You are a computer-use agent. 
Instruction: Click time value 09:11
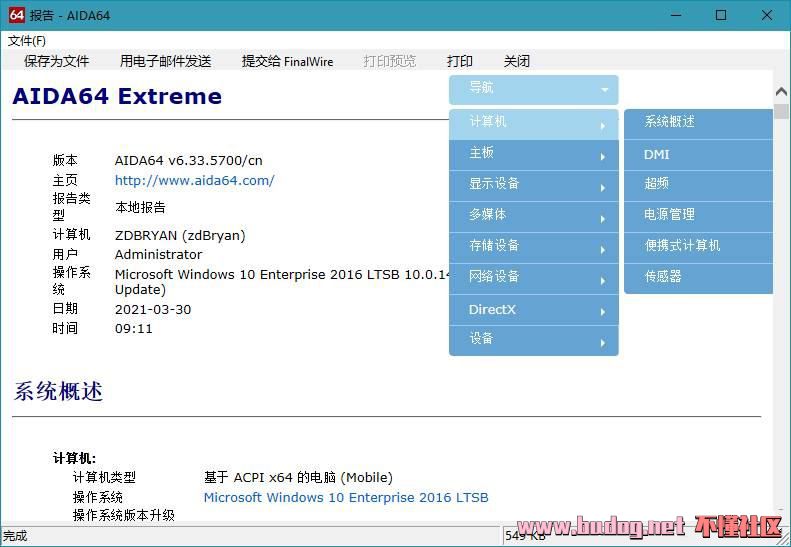[134, 329]
